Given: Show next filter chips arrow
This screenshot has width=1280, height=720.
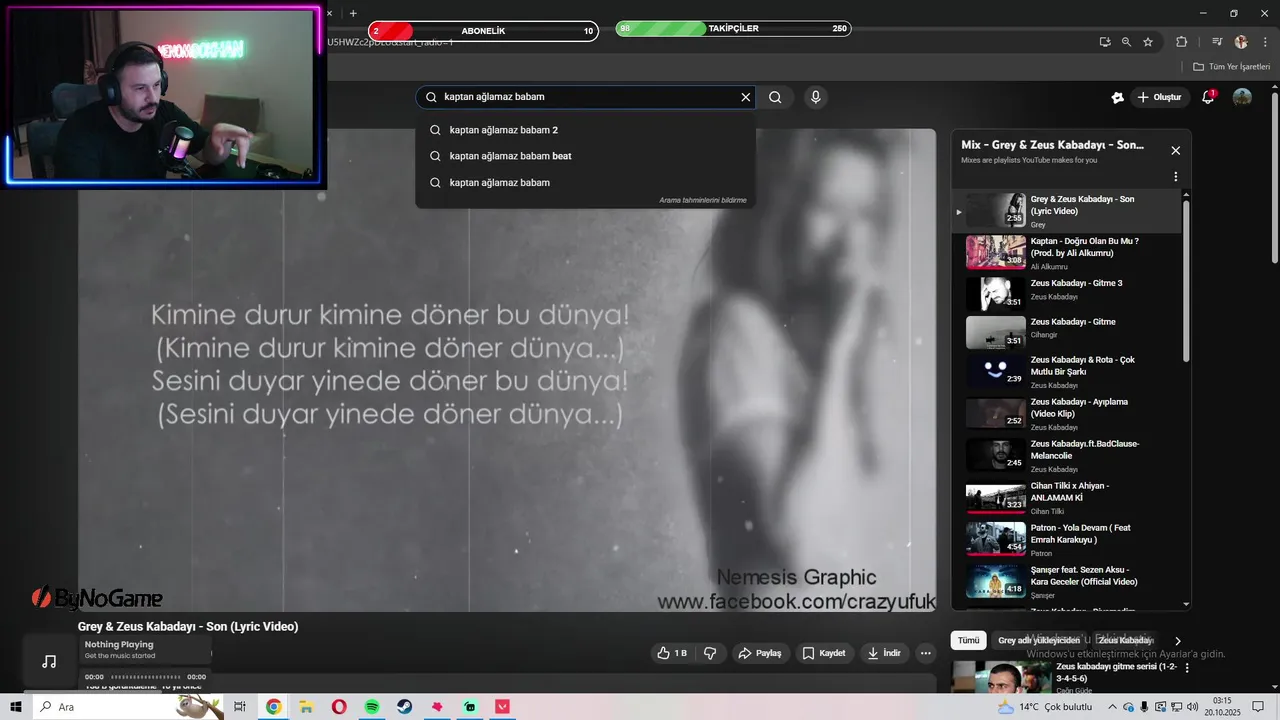Looking at the screenshot, I should [1177, 641].
